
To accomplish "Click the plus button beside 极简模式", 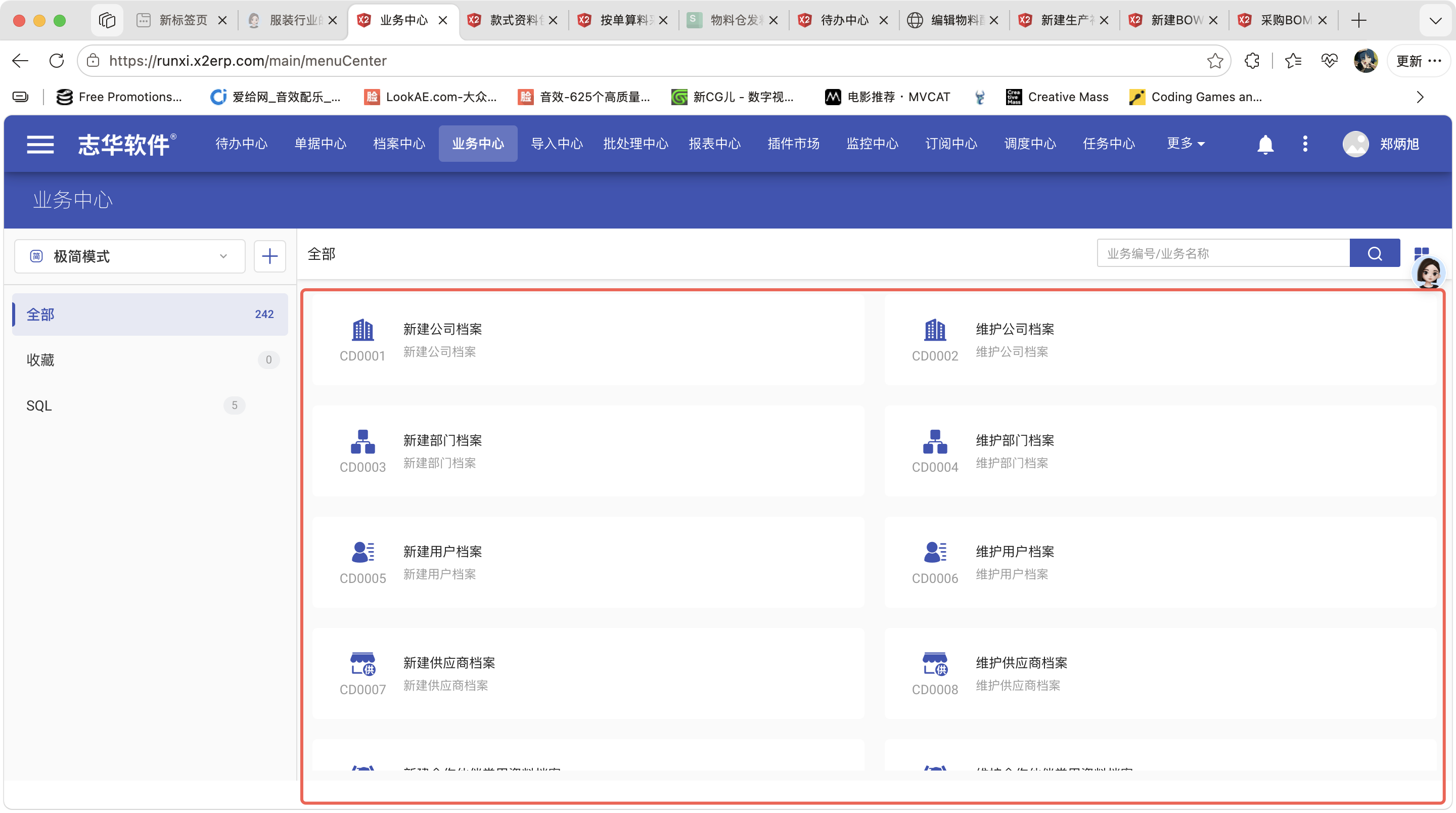I will (x=269, y=257).
